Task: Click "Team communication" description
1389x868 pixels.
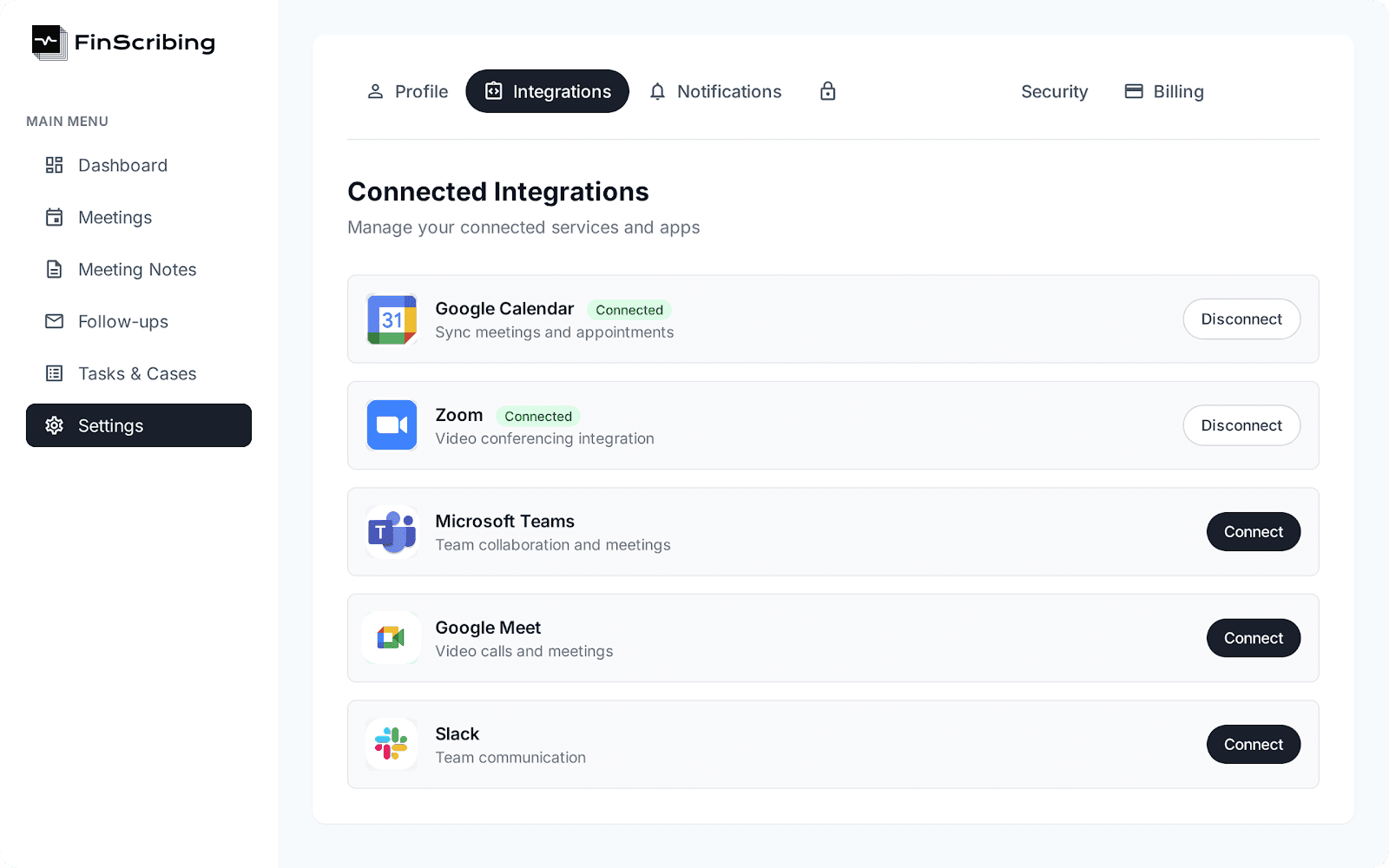Action: pyautogui.click(x=510, y=758)
